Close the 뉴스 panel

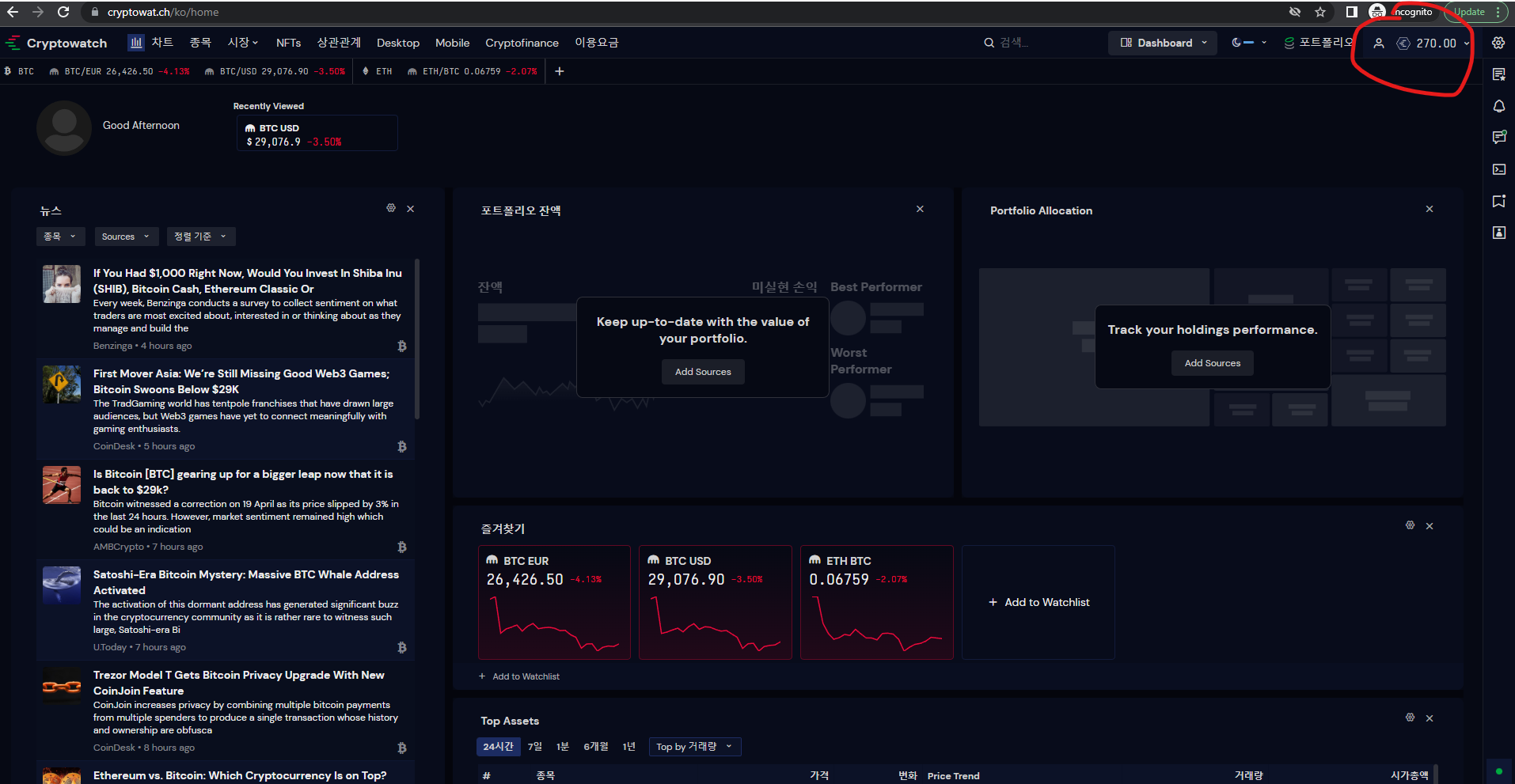(x=411, y=209)
